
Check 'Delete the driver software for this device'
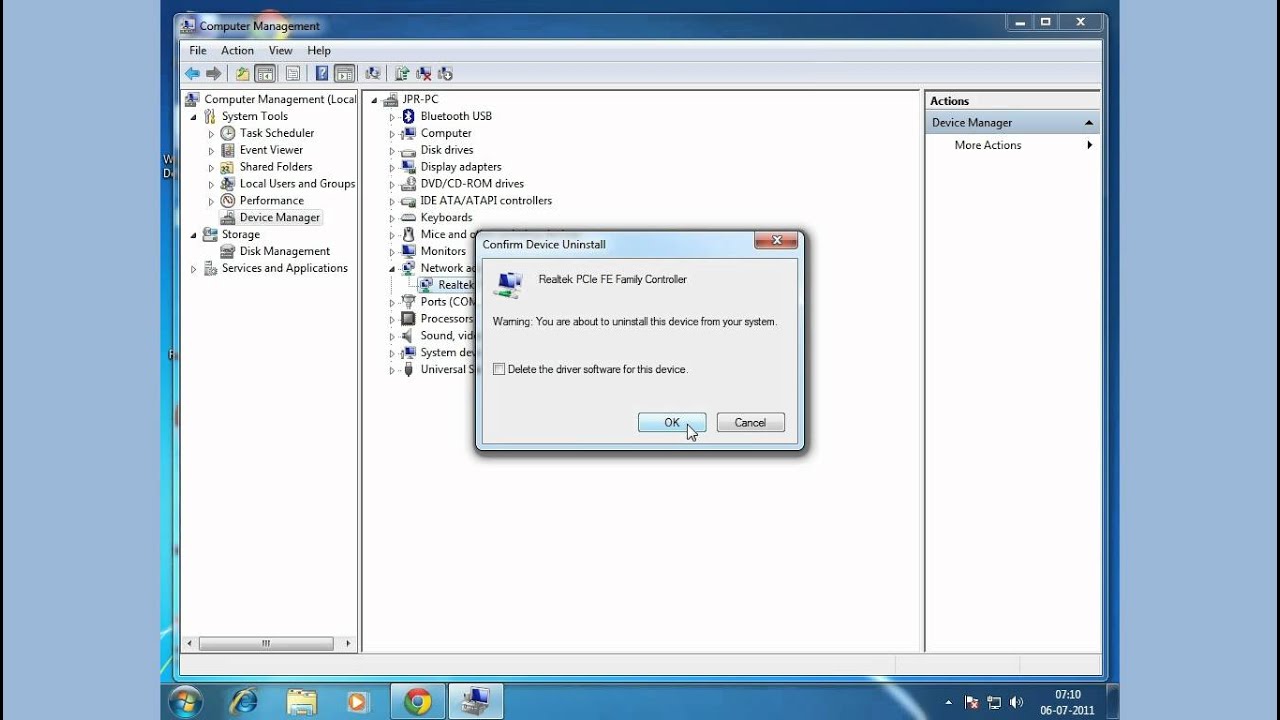pyautogui.click(x=499, y=369)
